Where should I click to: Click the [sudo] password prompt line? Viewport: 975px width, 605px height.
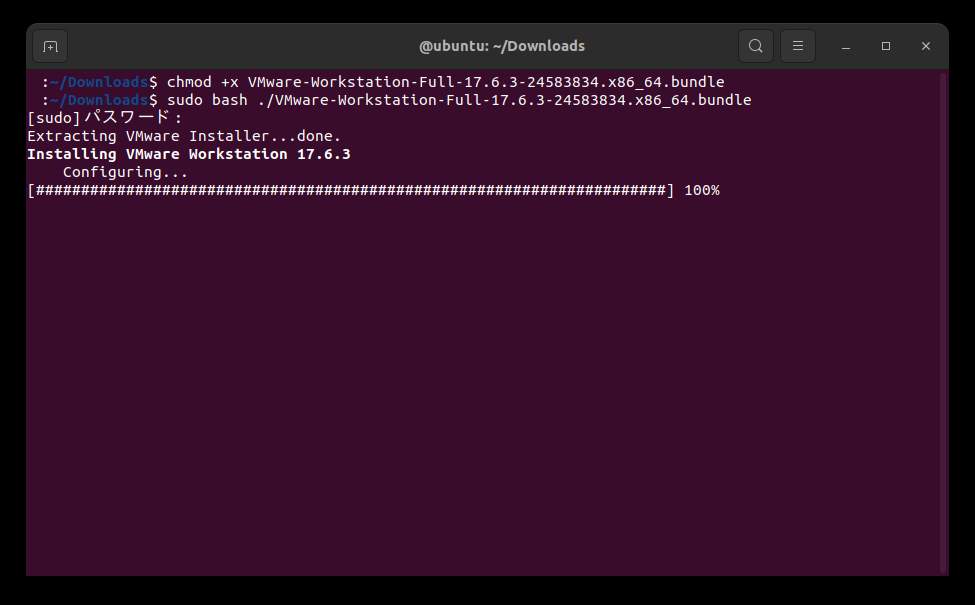click(x=104, y=118)
